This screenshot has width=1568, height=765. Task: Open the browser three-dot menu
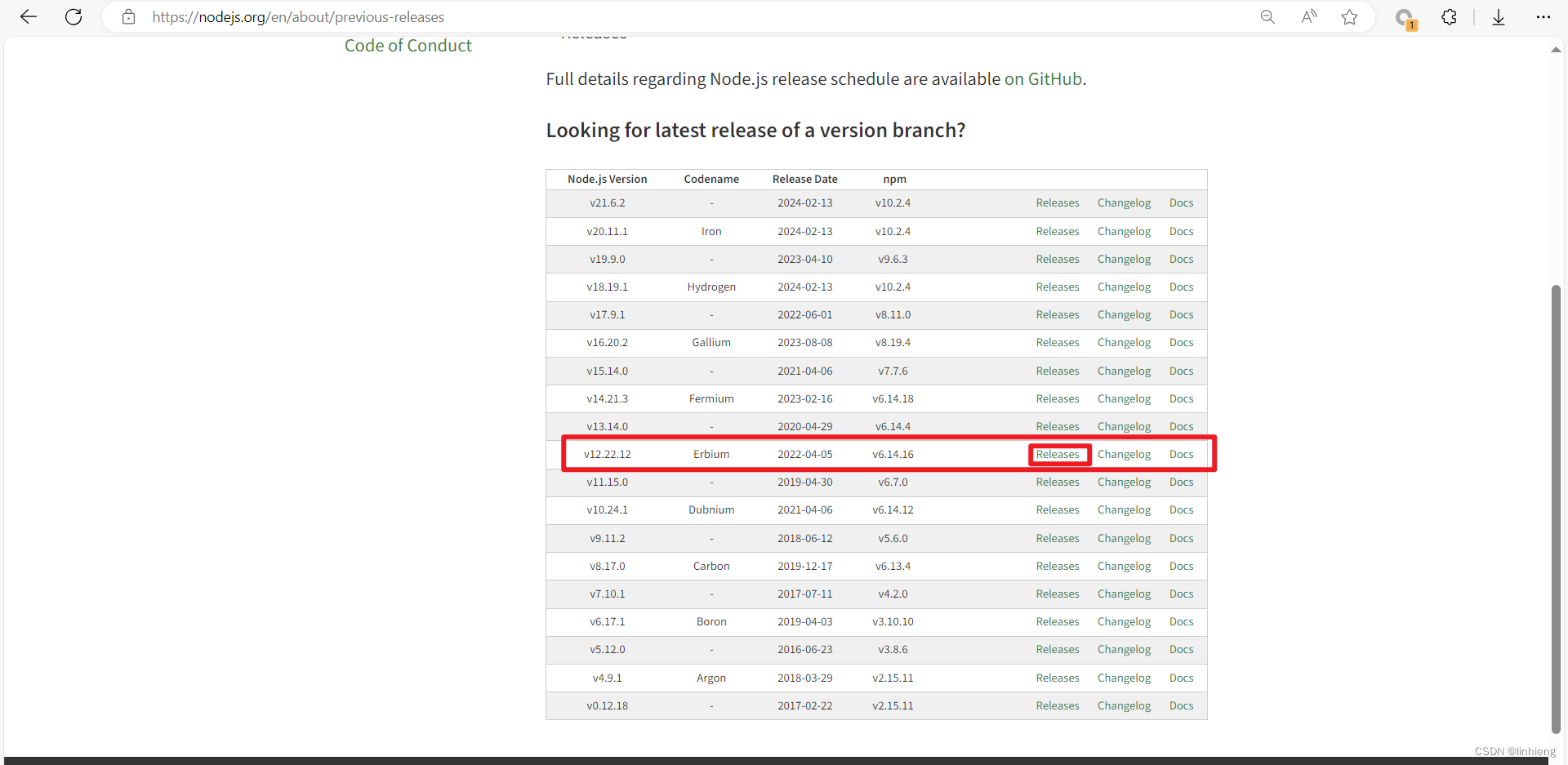point(1543,17)
